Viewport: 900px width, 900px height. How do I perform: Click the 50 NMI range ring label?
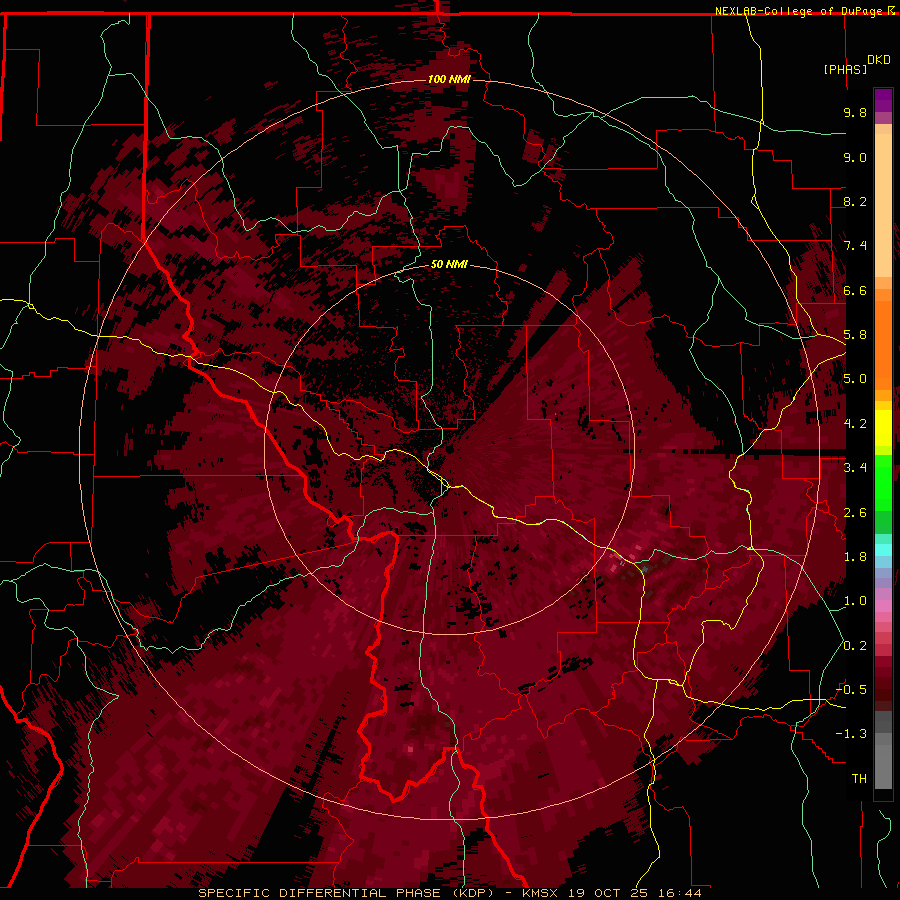(x=449, y=264)
